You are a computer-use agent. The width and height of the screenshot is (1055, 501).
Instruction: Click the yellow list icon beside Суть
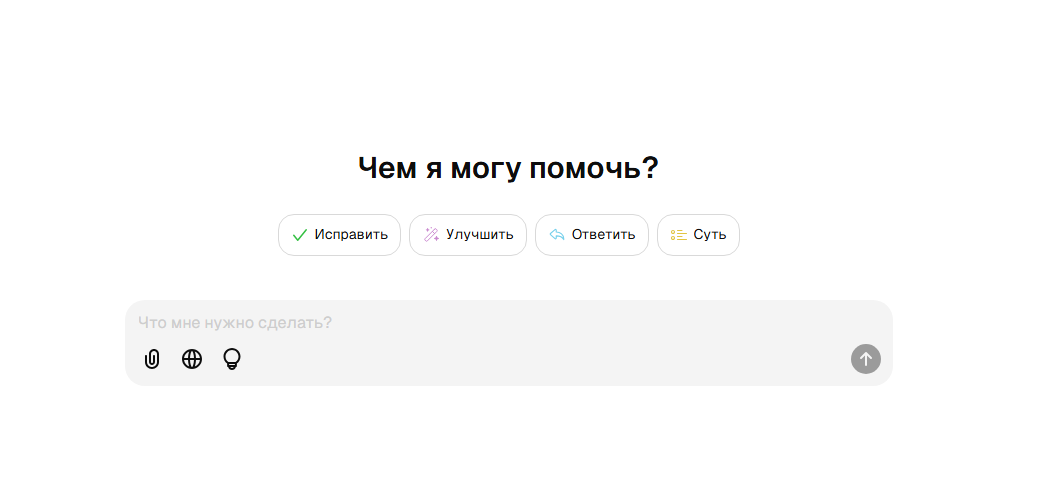tap(678, 235)
